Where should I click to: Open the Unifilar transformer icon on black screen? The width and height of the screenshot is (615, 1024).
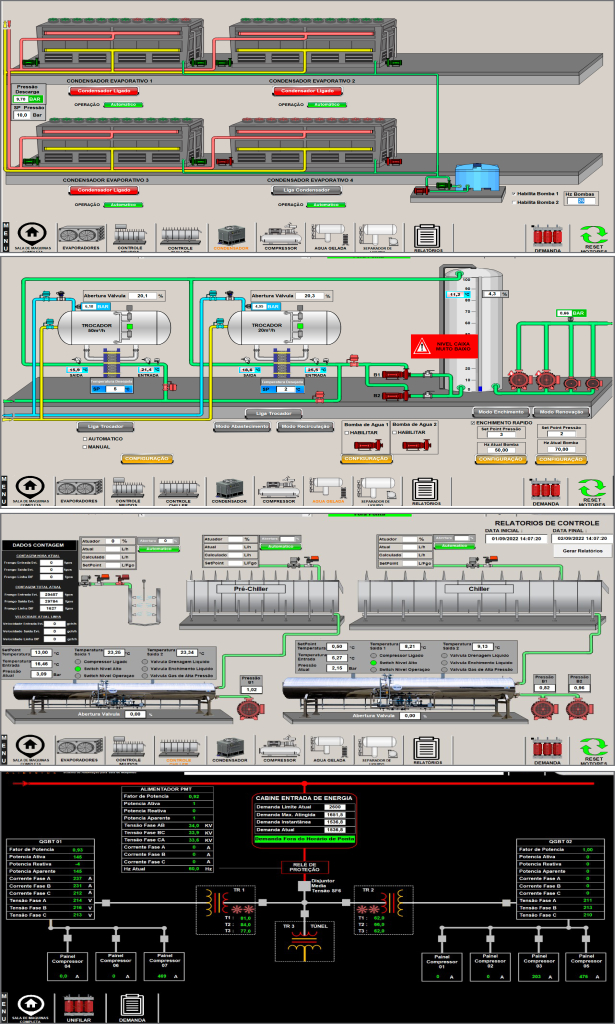coord(78,1006)
